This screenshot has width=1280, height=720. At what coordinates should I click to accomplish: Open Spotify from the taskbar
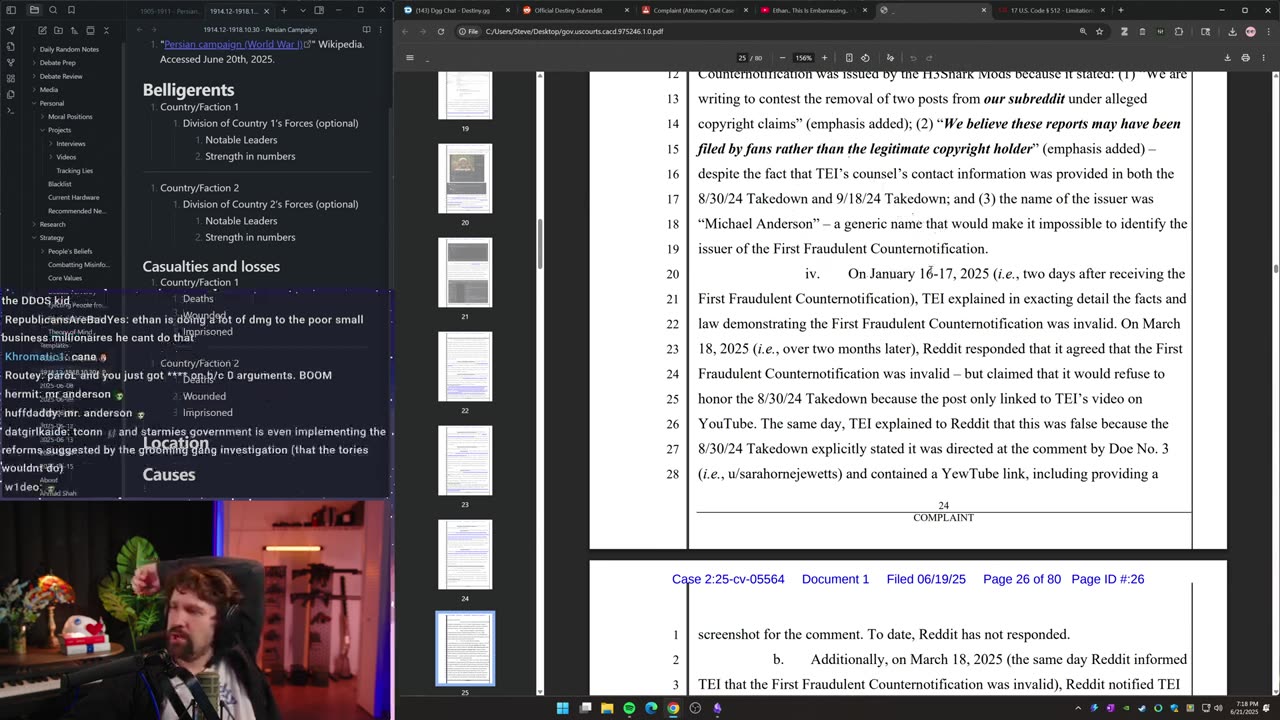coord(629,708)
